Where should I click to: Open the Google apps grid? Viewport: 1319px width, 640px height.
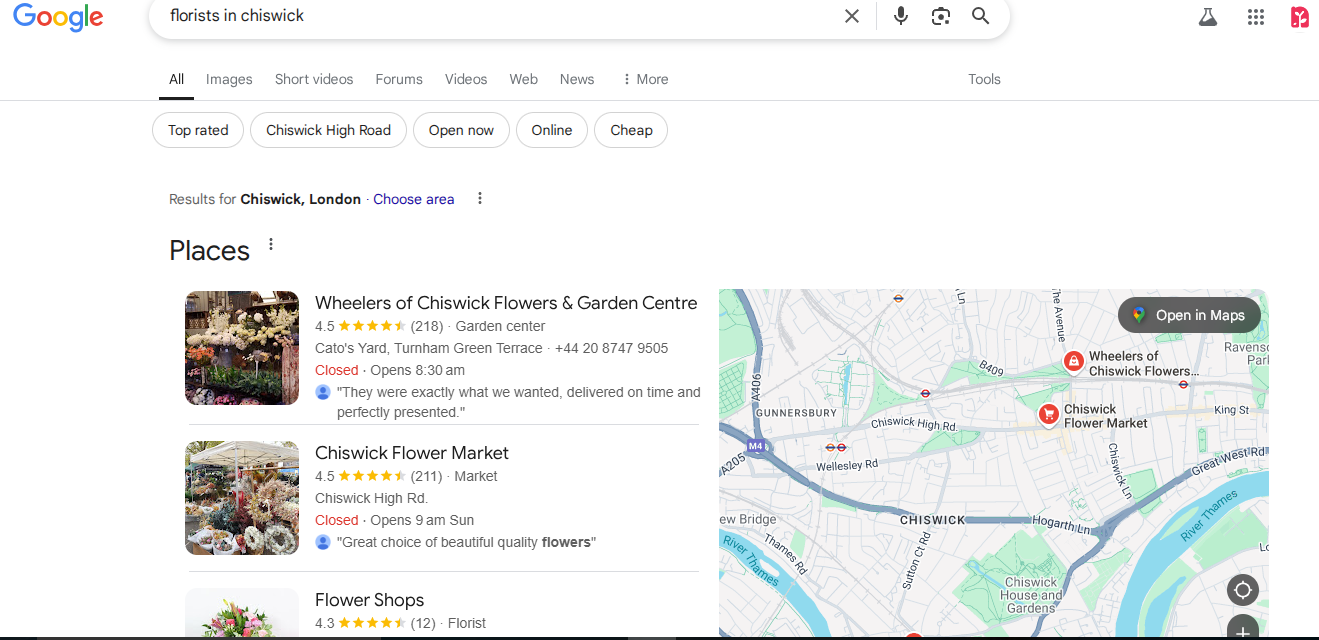[x=1256, y=17]
